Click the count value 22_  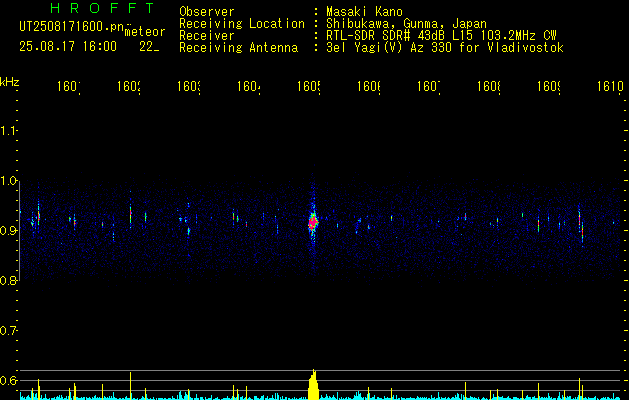pos(149,47)
